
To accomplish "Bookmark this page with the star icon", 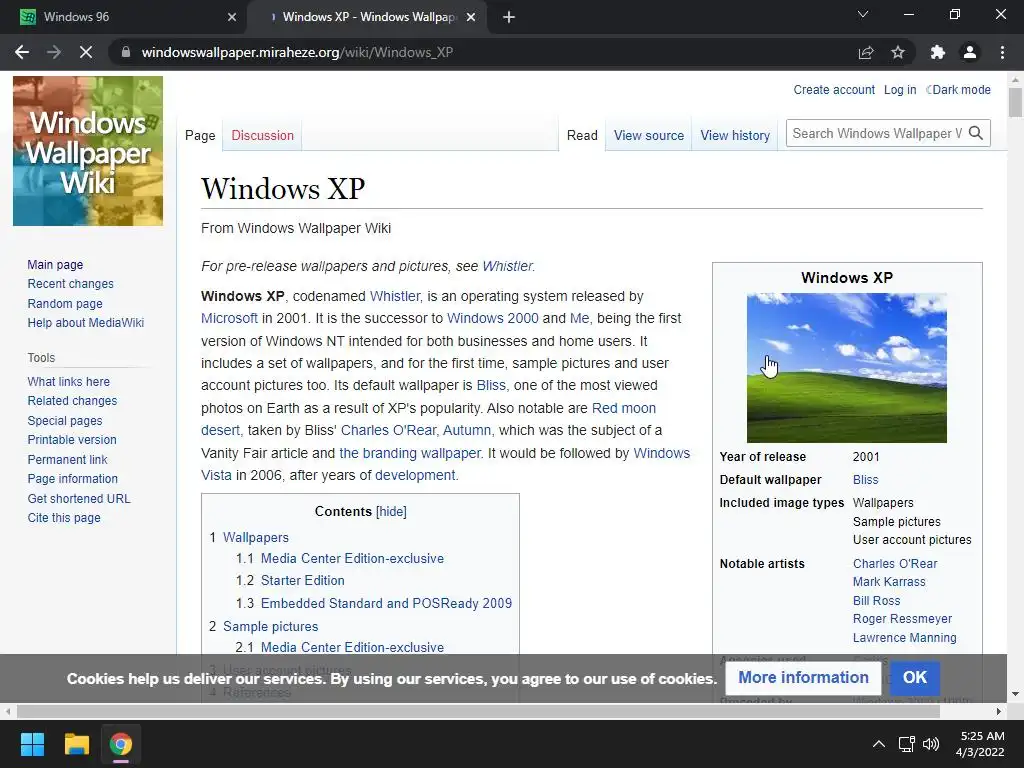I will (898, 52).
